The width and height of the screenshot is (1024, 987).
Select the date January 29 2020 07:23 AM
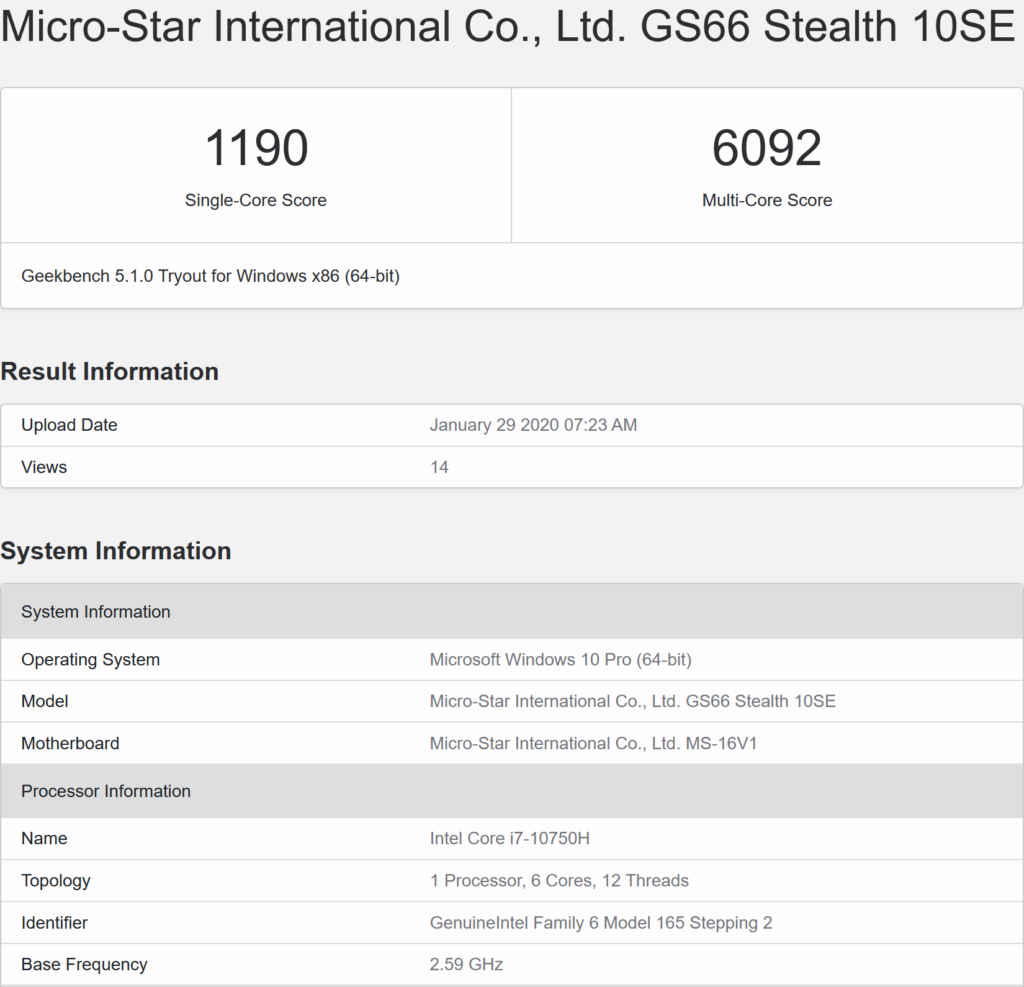click(533, 425)
